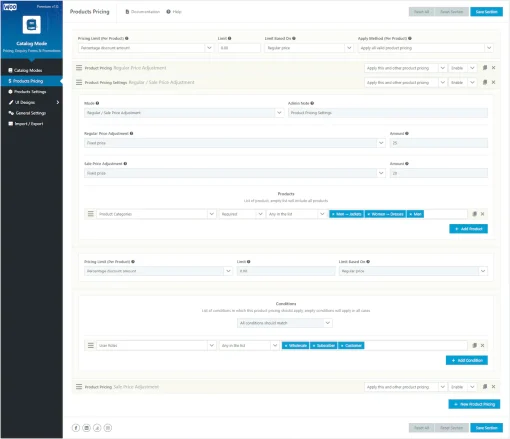
Task: Click the Admin Note input field
Action: click(388, 113)
